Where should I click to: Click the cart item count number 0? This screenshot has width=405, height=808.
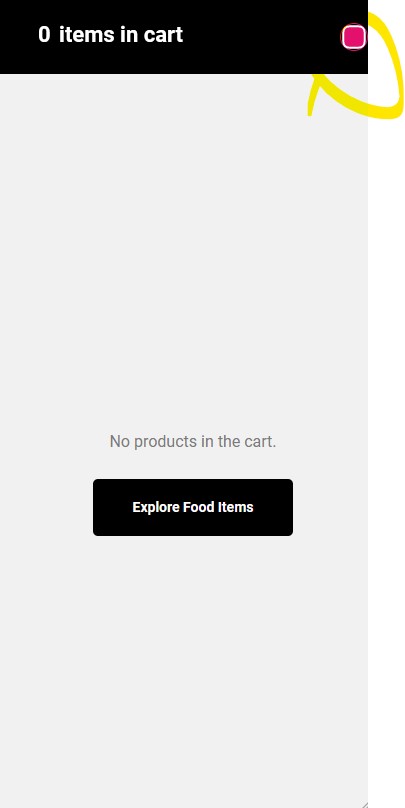44,35
